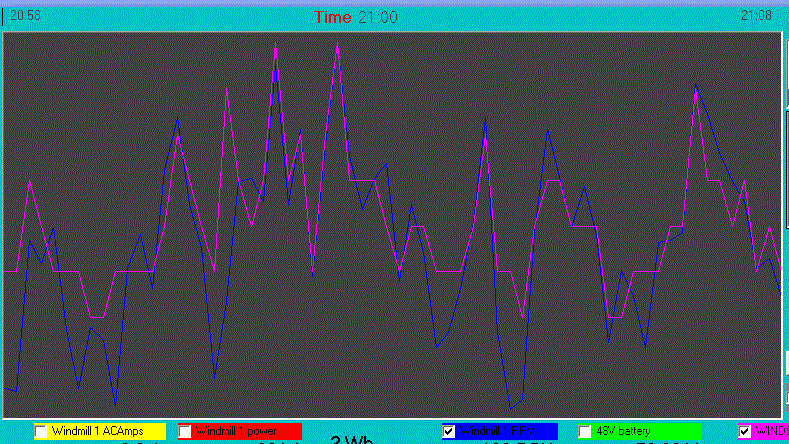Click the tallest magenta peak on the graph
Viewport: 789px width, 444px height.
337,45
